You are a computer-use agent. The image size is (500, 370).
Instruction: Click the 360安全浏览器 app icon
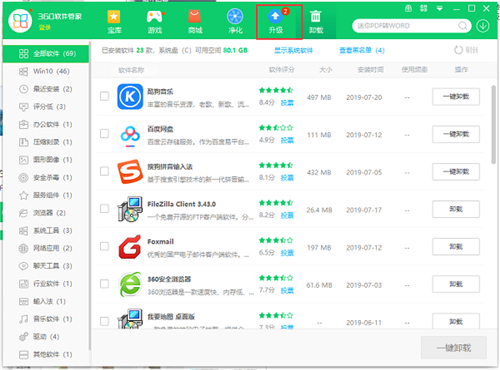[x=130, y=284]
